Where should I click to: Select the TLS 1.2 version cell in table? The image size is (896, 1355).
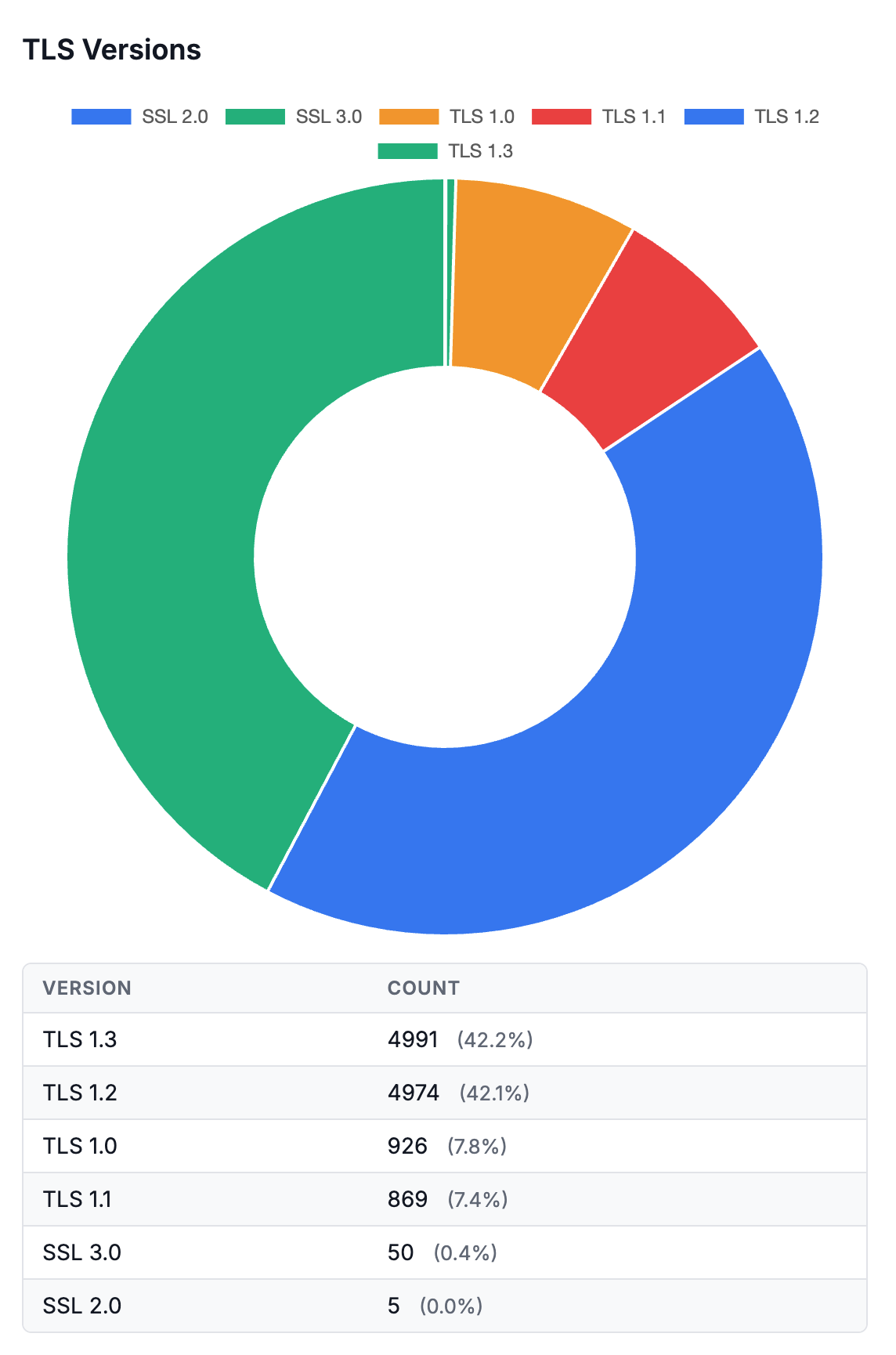(x=80, y=1093)
